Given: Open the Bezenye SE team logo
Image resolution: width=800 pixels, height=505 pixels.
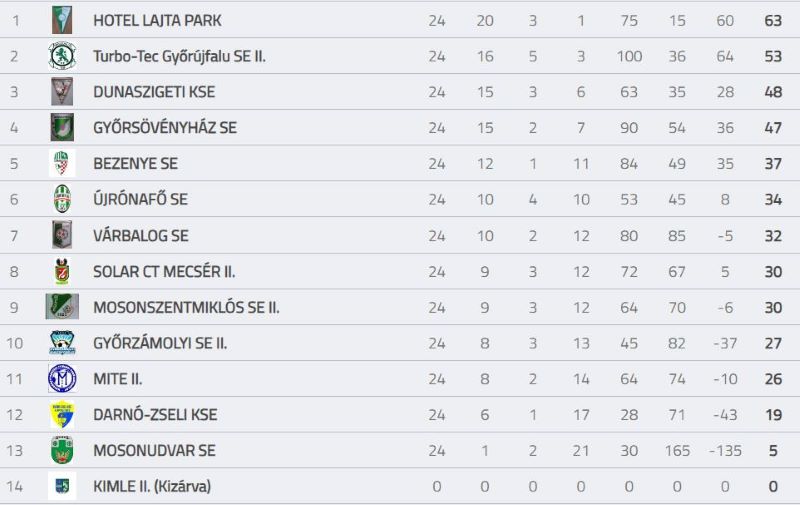Looking at the screenshot, I should [62, 163].
